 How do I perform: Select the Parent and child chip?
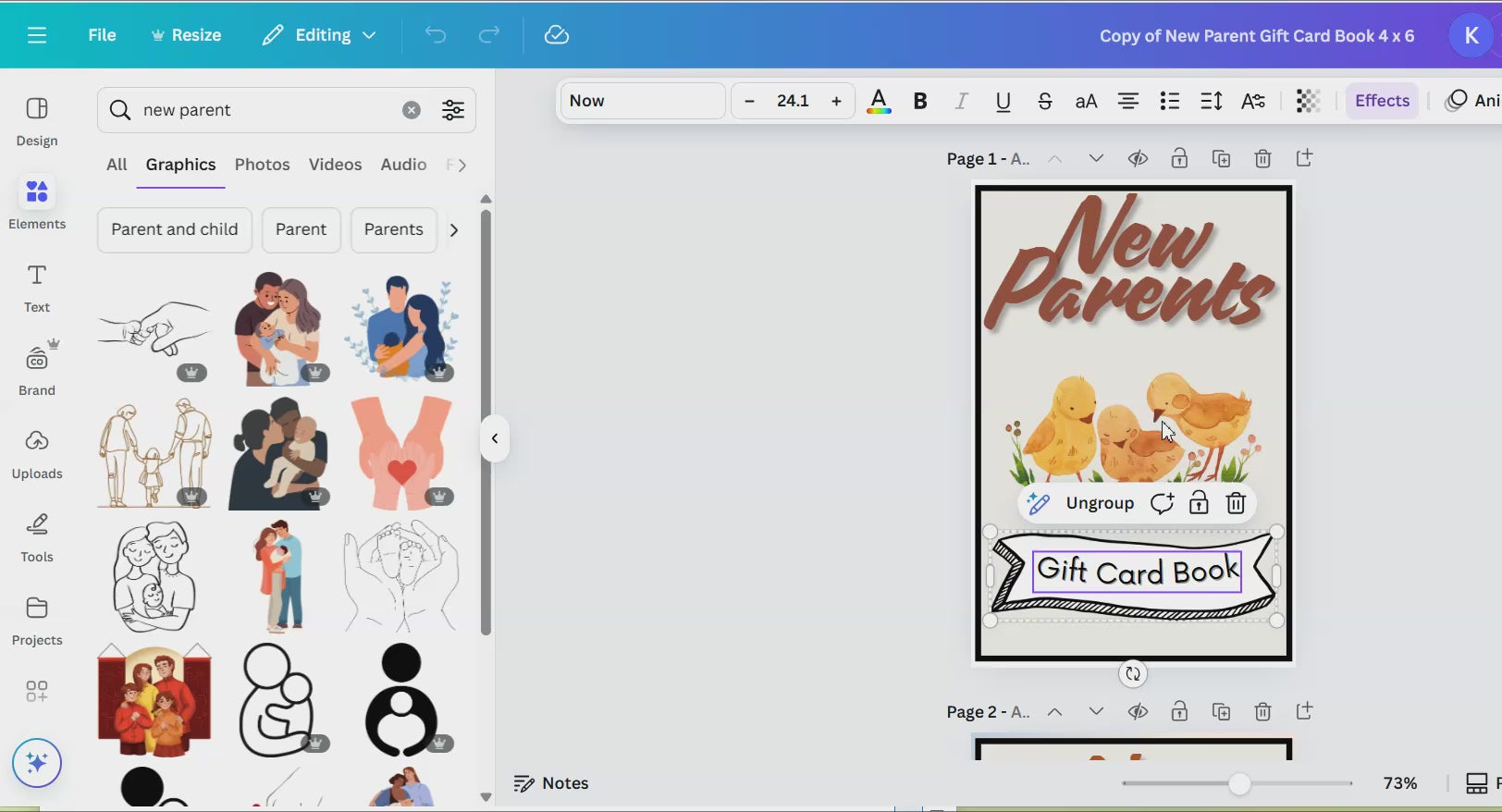coord(175,229)
